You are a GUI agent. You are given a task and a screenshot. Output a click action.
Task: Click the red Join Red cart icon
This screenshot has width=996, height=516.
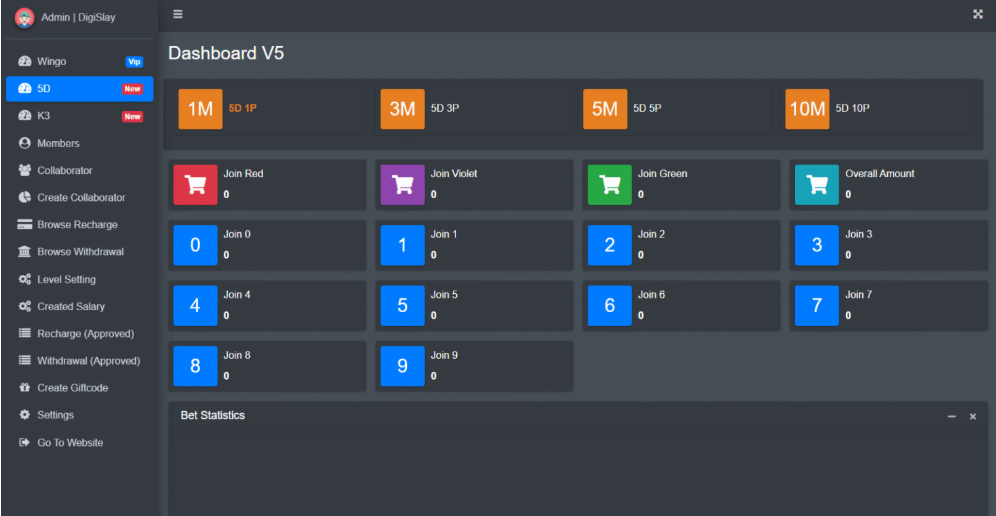coord(195,184)
